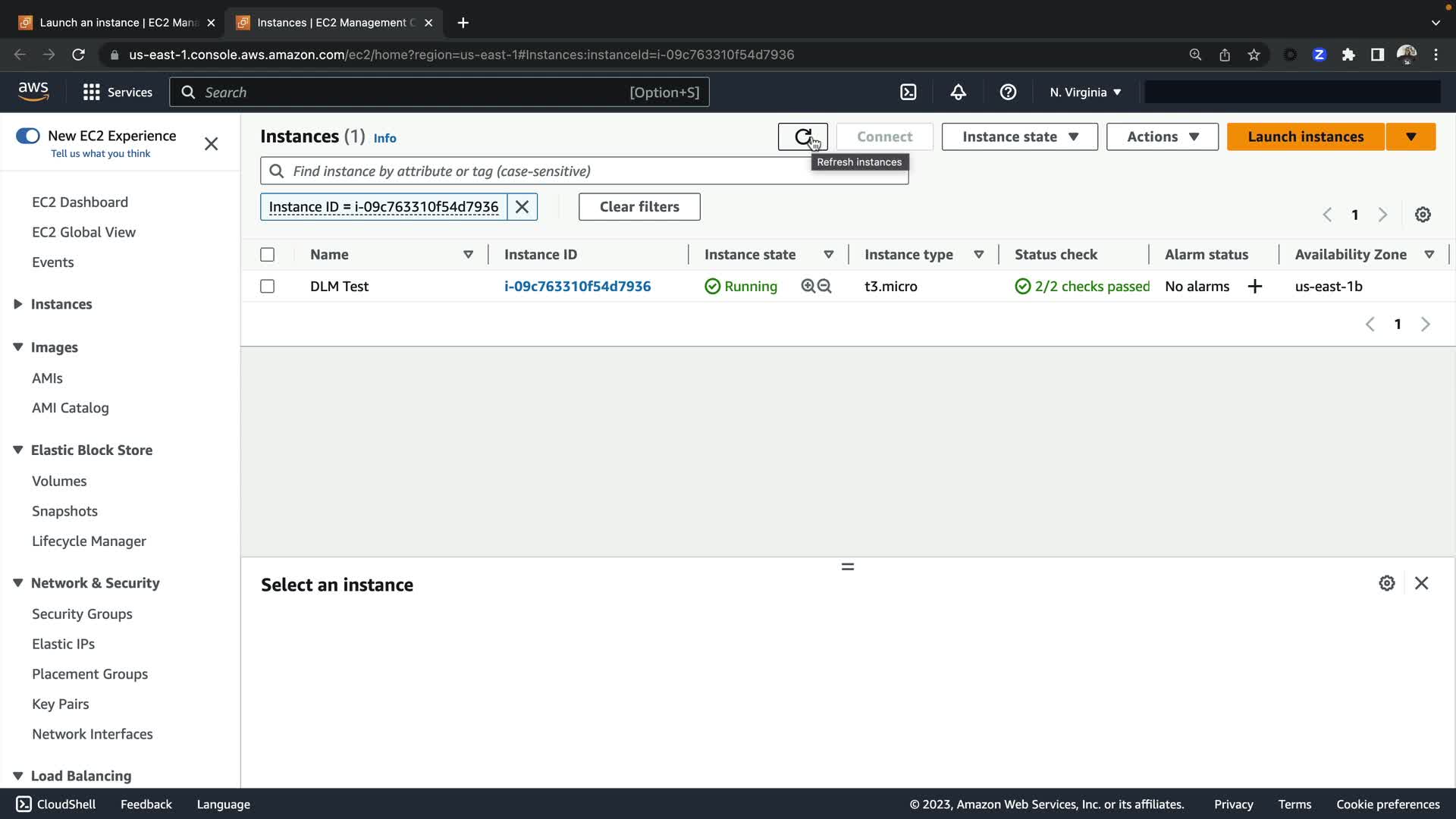Check the select-all instances checkbox
This screenshot has height=819, width=1456.
pyautogui.click(x=267, y=255)
